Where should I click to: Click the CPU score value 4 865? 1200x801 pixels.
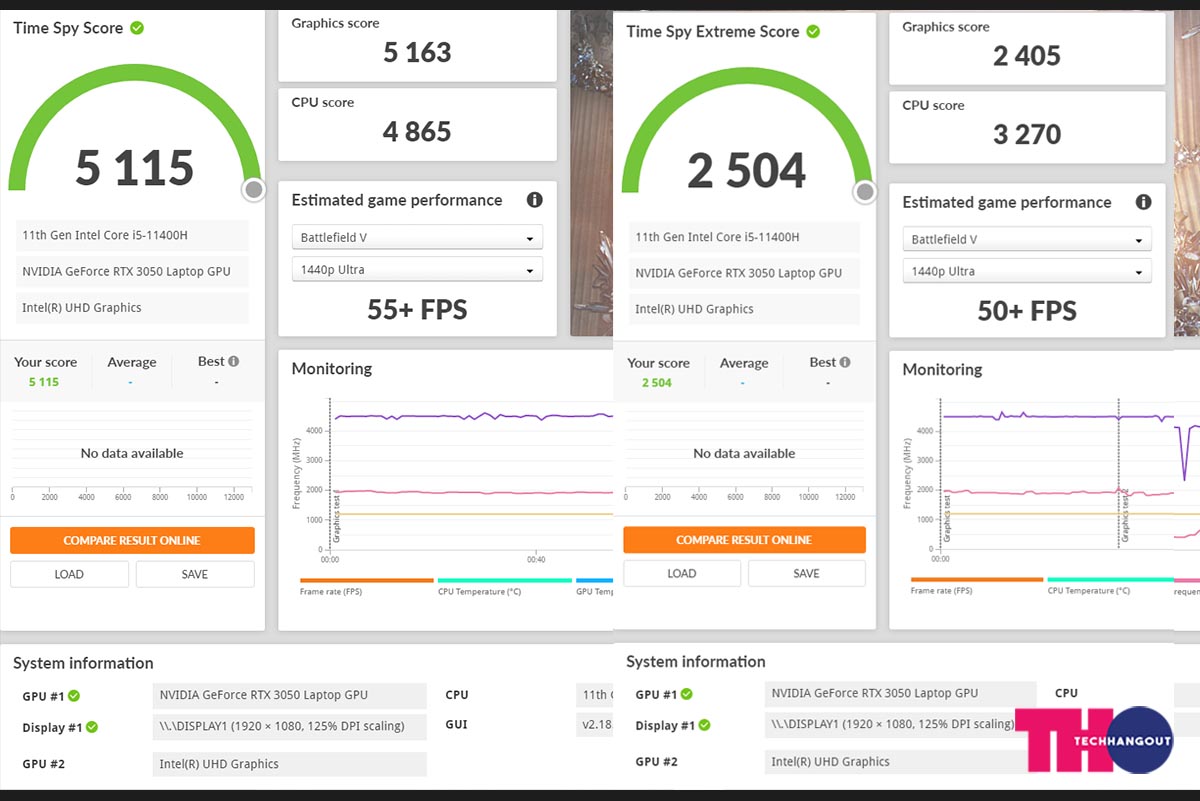417,131
